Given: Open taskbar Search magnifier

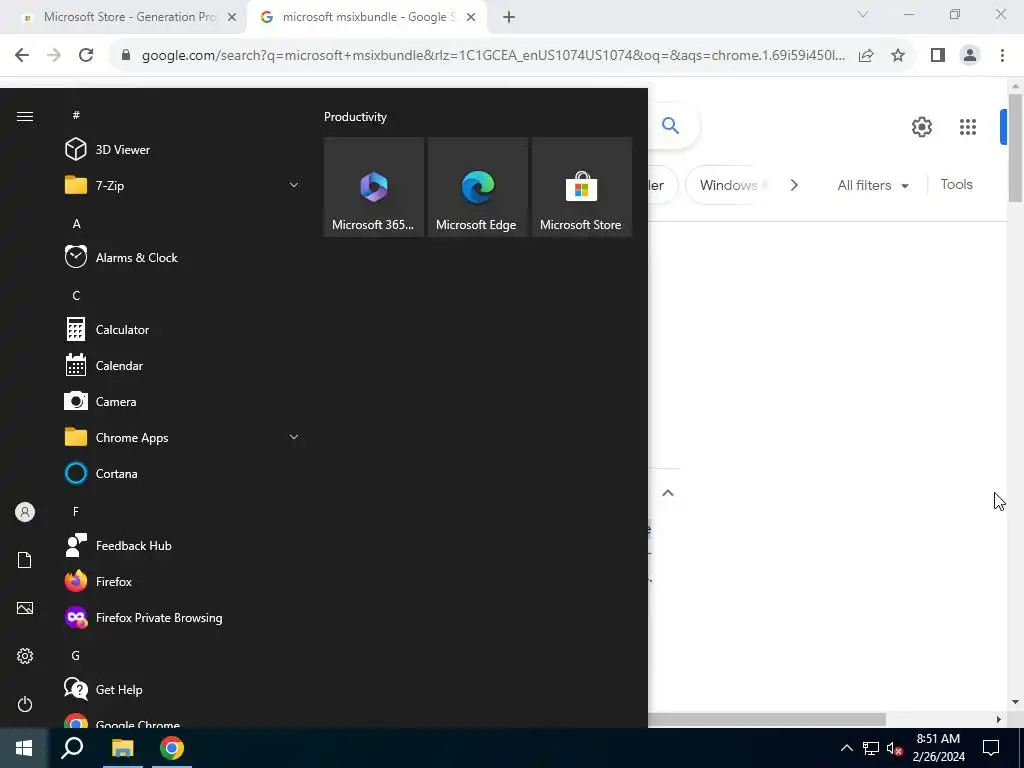Looking at the screenshot, I should 72,748.
